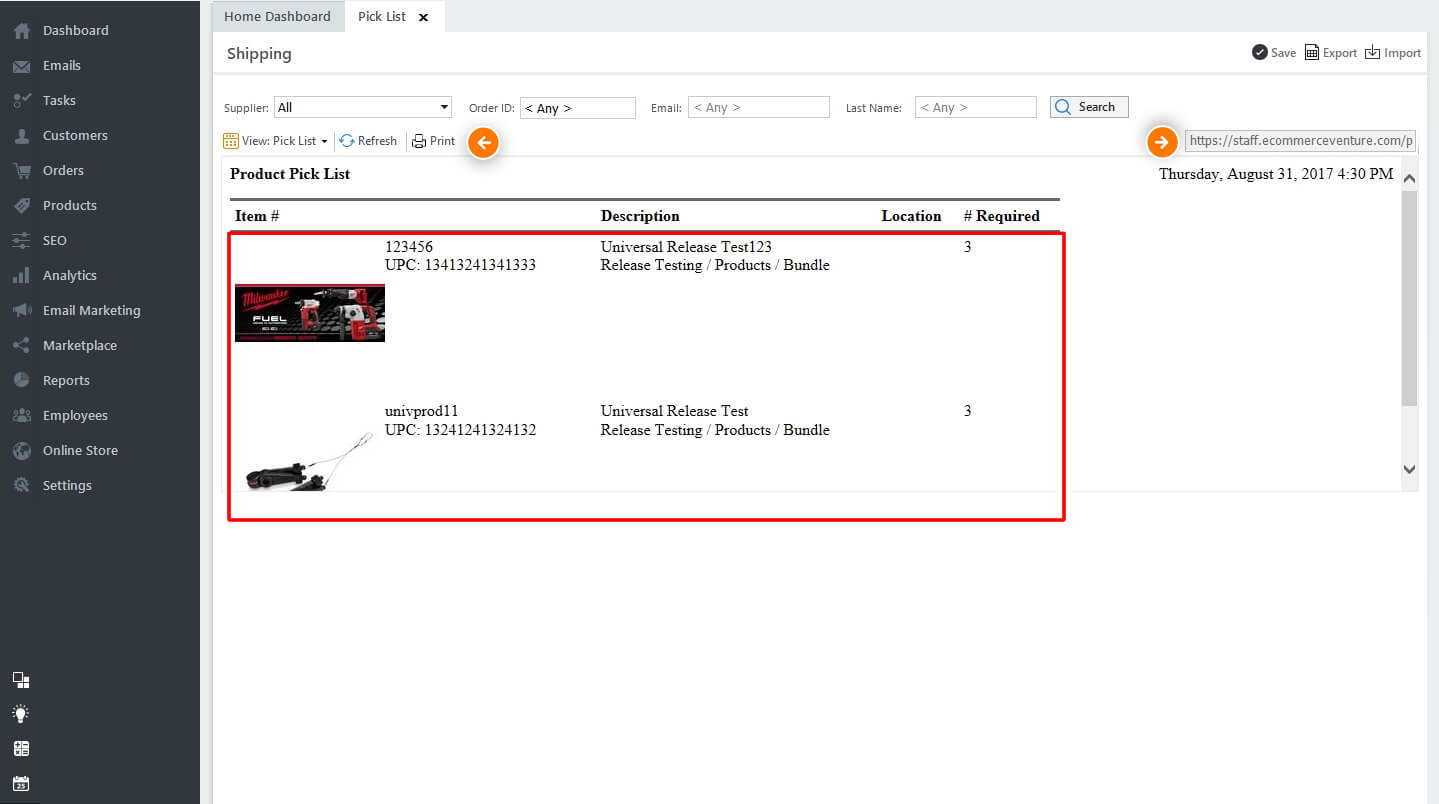Click the Orders shopping cart icon
This screenshot has height=804, width=1439.
(21, 171)
